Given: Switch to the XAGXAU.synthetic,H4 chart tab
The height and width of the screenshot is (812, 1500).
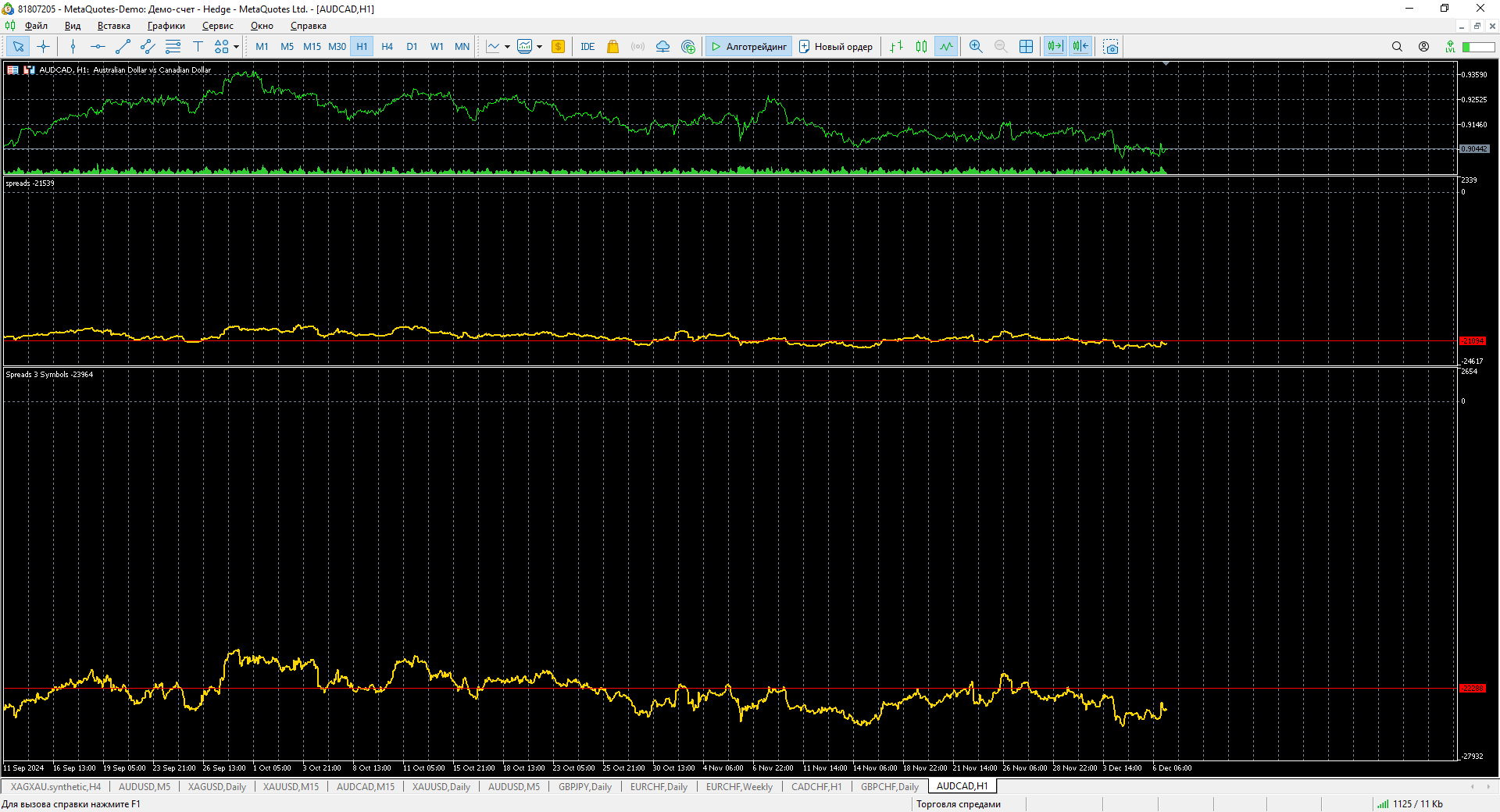Looking at the screenshot, I should point(55,786).
